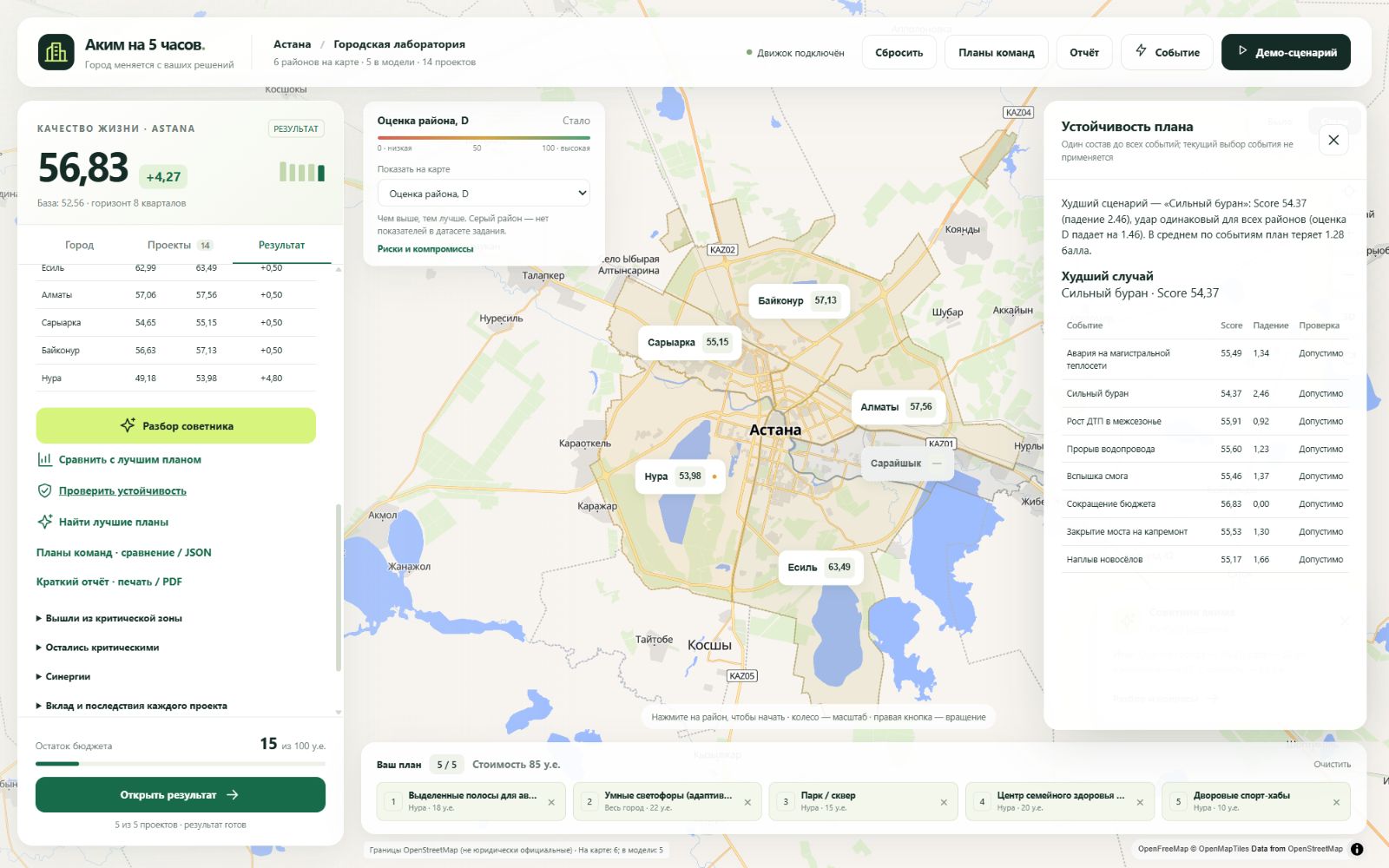Expand Остались критическими section
This screenshot has width=1389, height=868.
97,647
